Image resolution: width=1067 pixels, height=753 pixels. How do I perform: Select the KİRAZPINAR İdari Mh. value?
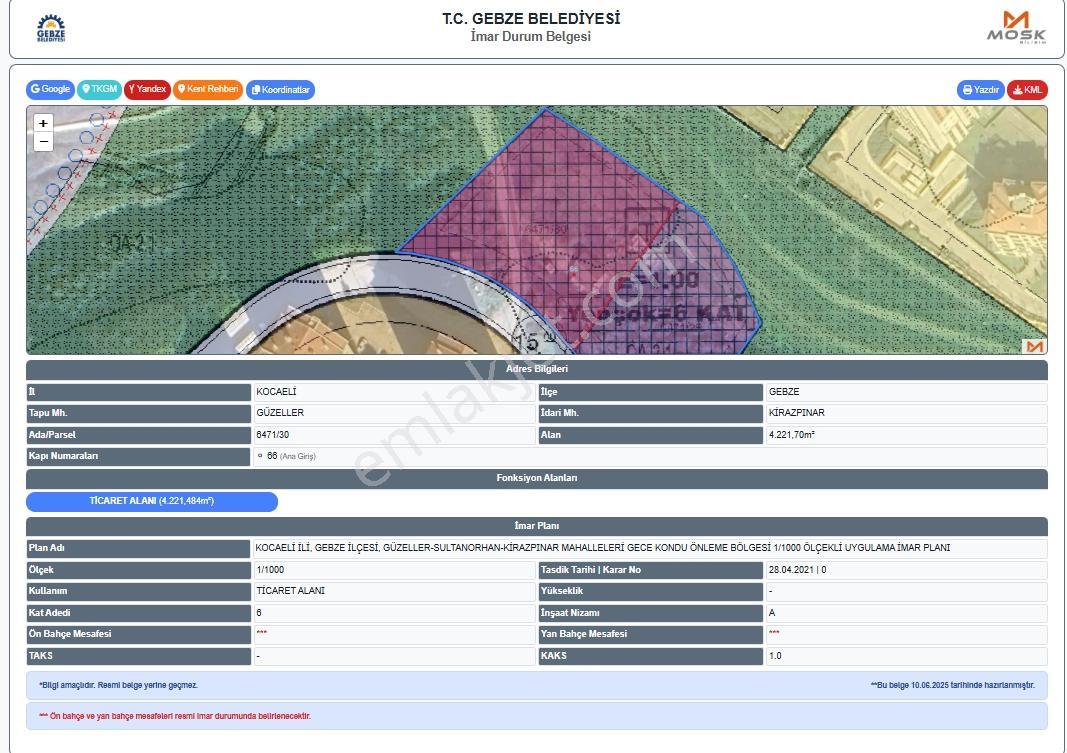(796, 413)
